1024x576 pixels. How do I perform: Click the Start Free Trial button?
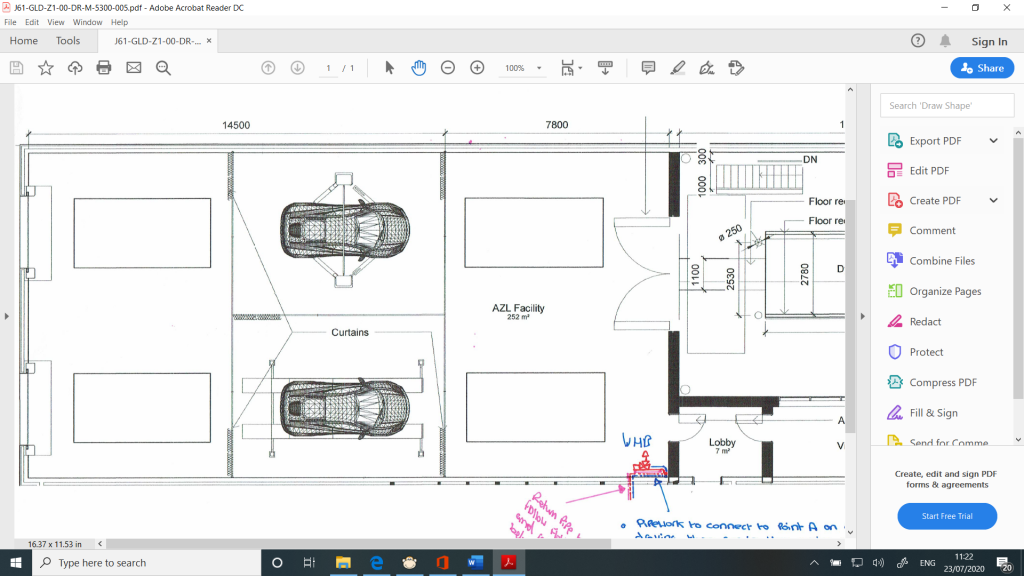coord(947,516)
